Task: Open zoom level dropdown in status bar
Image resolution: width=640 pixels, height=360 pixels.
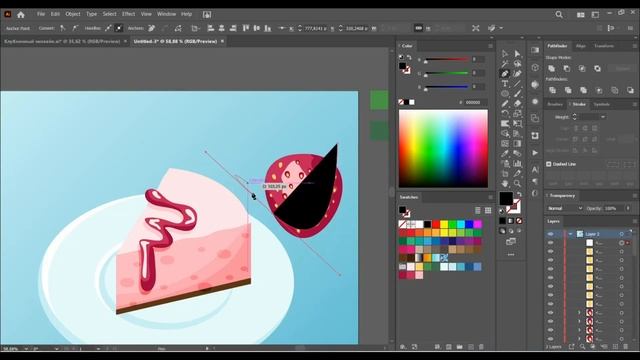Action: (26, 349)
